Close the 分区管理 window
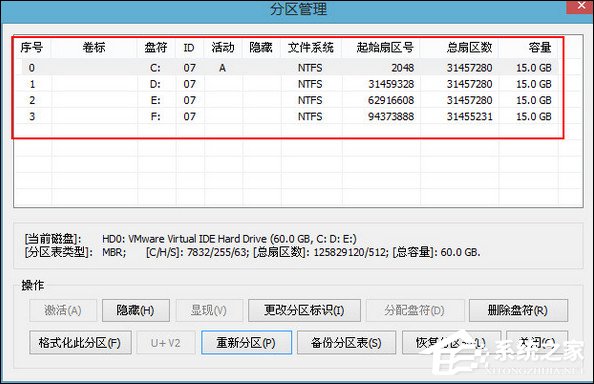The width and height of the screenshot is (594, 384). (x=581, y=6)
